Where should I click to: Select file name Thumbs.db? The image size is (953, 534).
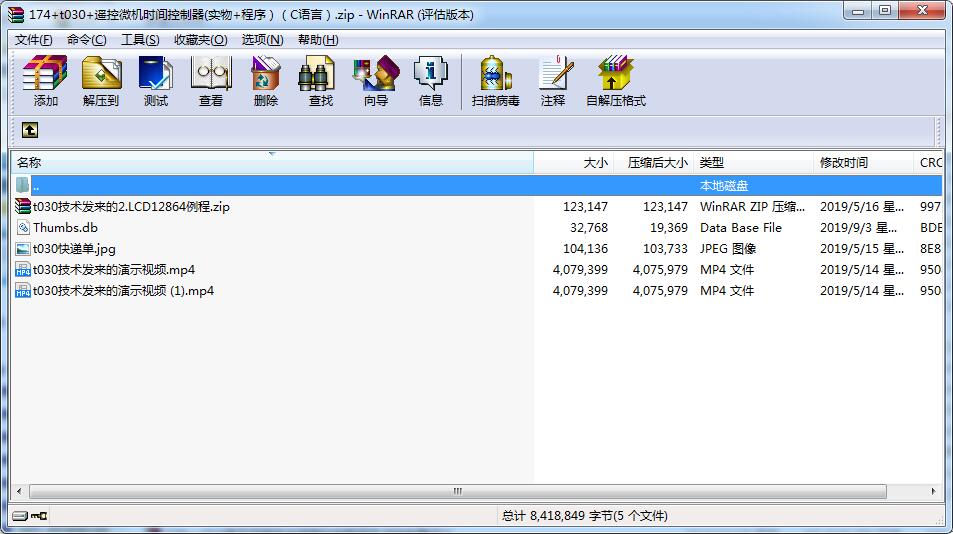coord(65,228)
